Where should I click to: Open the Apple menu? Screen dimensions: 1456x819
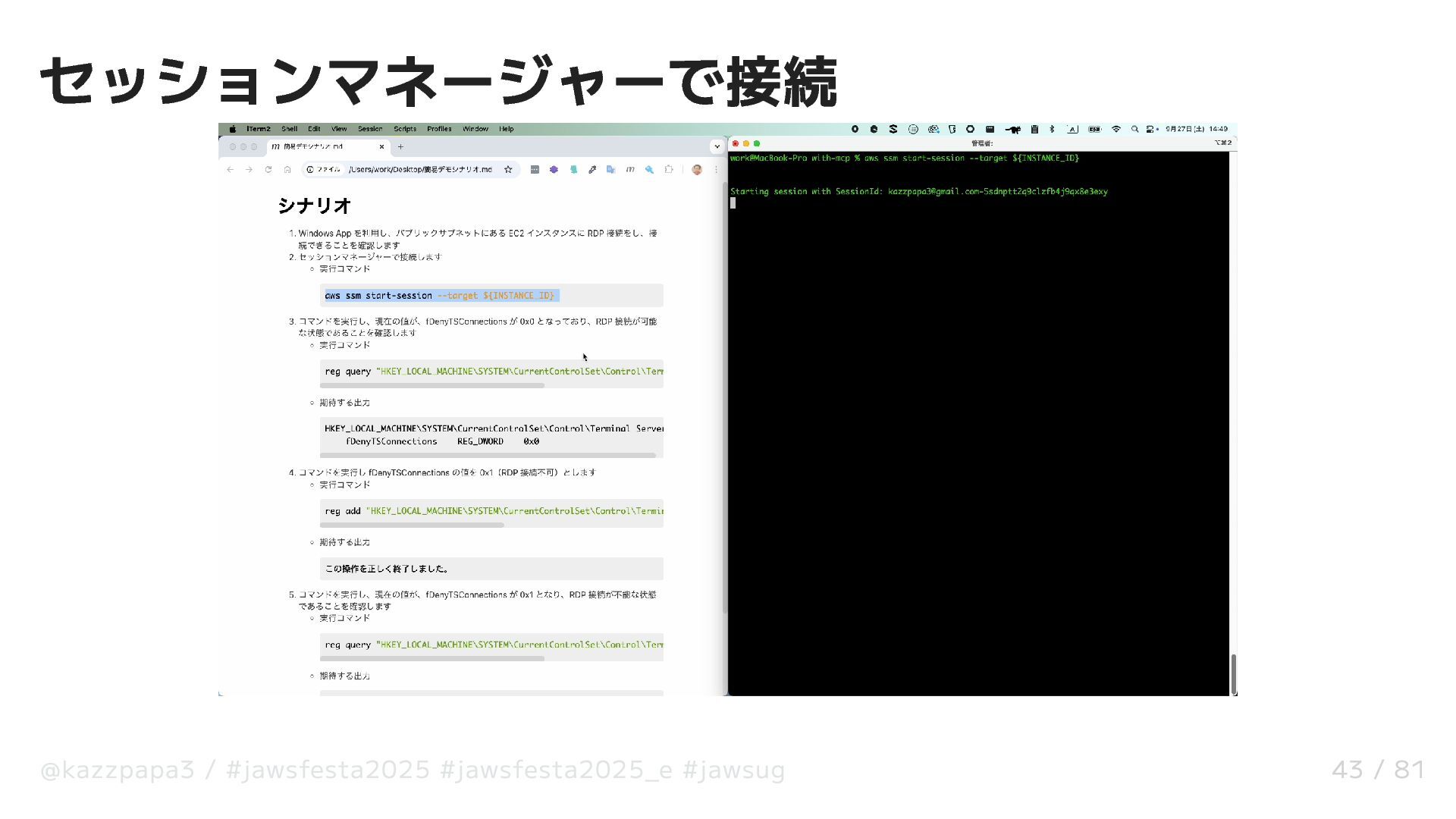tap(233, 130)
